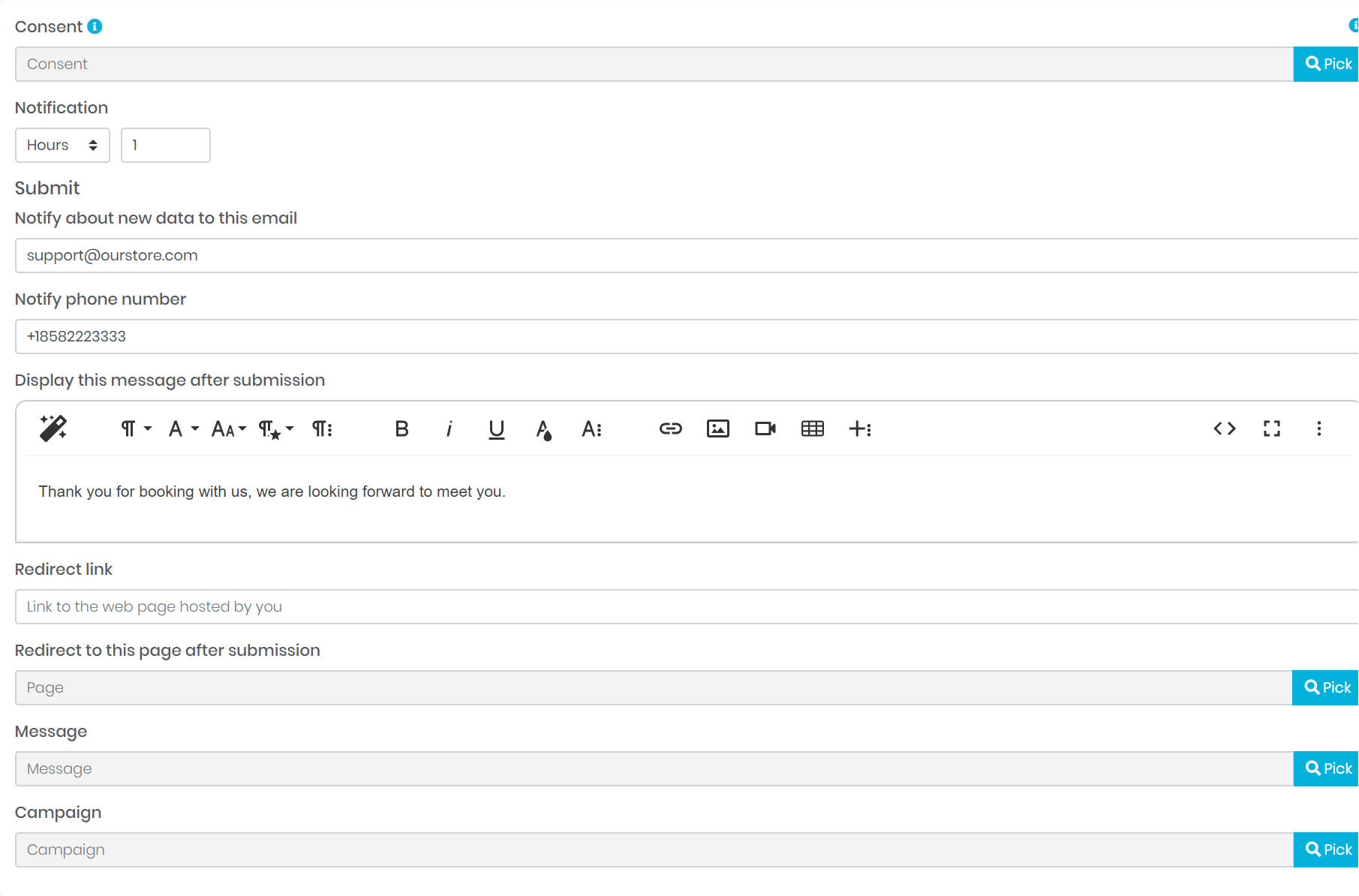Embed a video in the message editor
Image resolution: width=1359 pixels, height=896 pixels.
point(765,428)
